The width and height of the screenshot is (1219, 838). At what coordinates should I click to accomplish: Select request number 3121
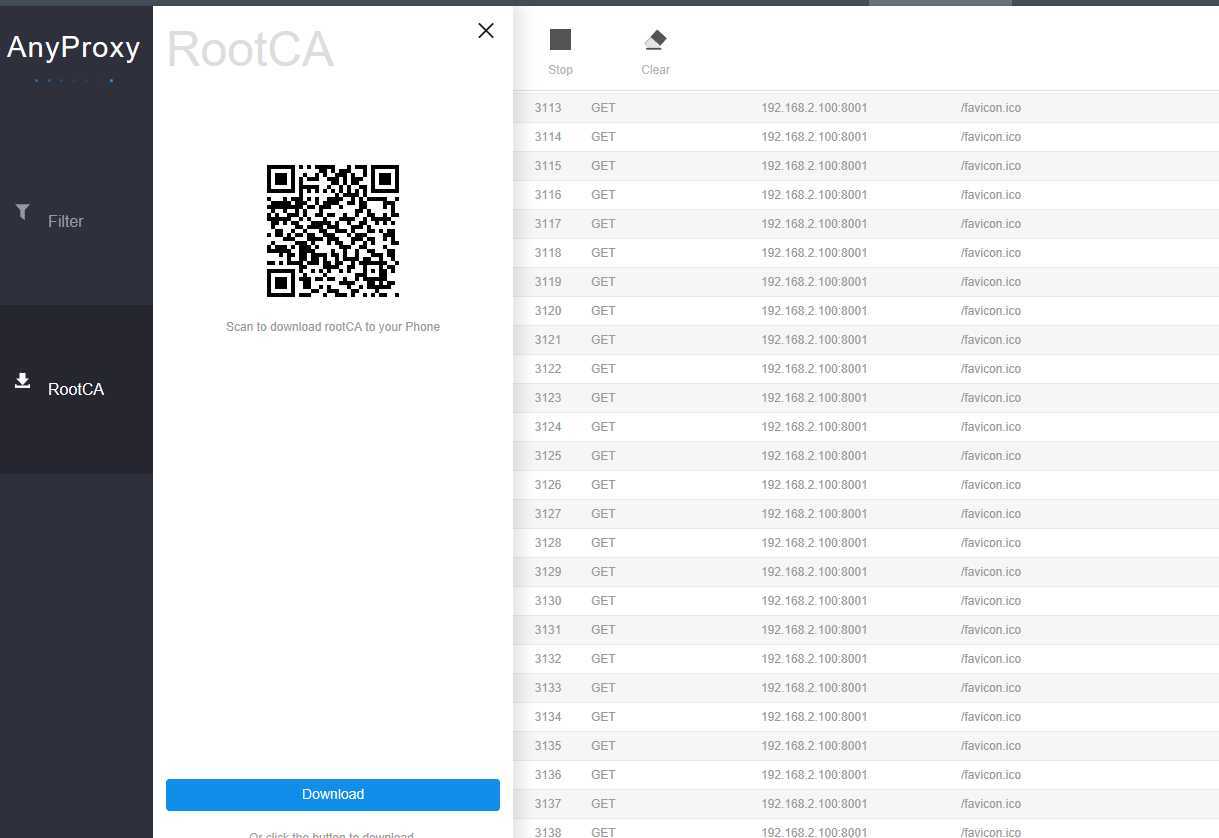[548, 340]
